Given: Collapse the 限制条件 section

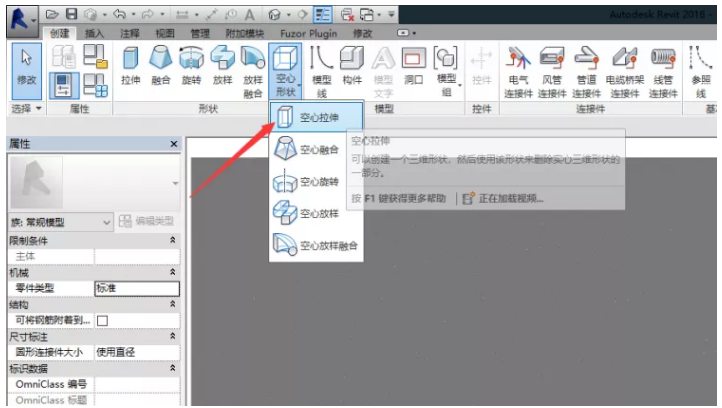Looking at the screenshot, I should point(173,240).
